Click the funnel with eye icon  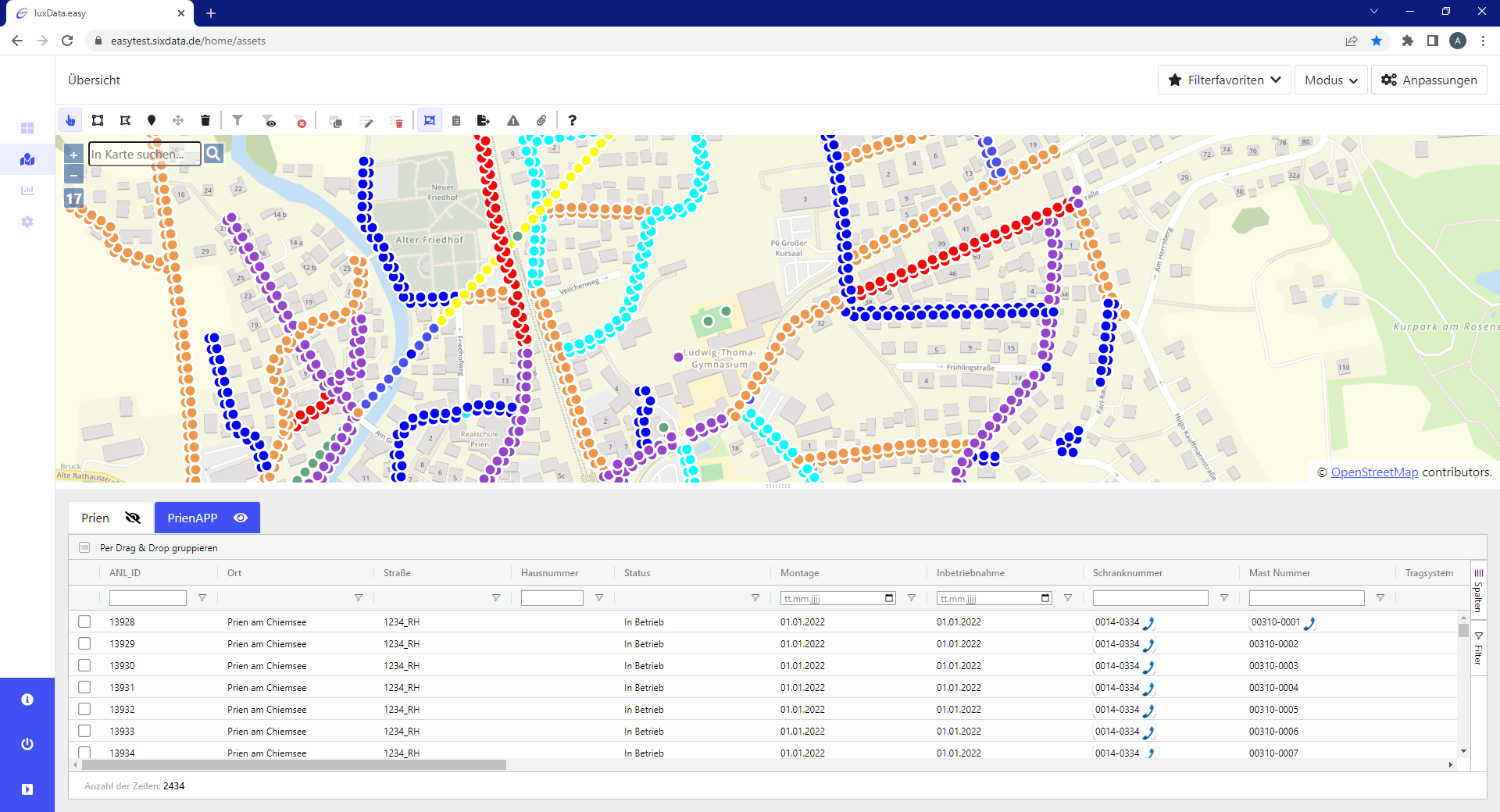coord(270,121)
